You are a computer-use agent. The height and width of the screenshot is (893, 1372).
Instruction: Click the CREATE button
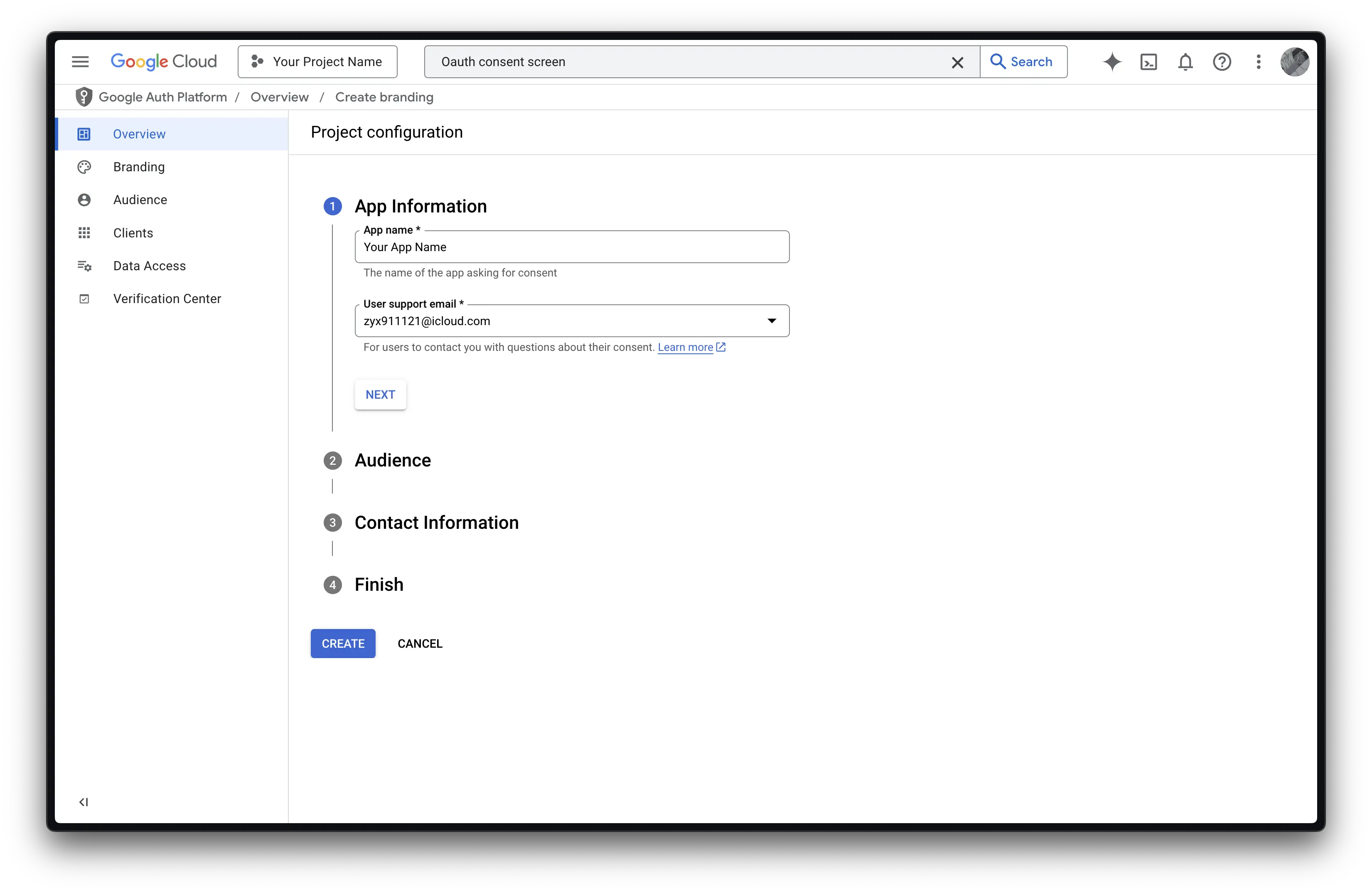pyautogui.click(x=343, y=644)
